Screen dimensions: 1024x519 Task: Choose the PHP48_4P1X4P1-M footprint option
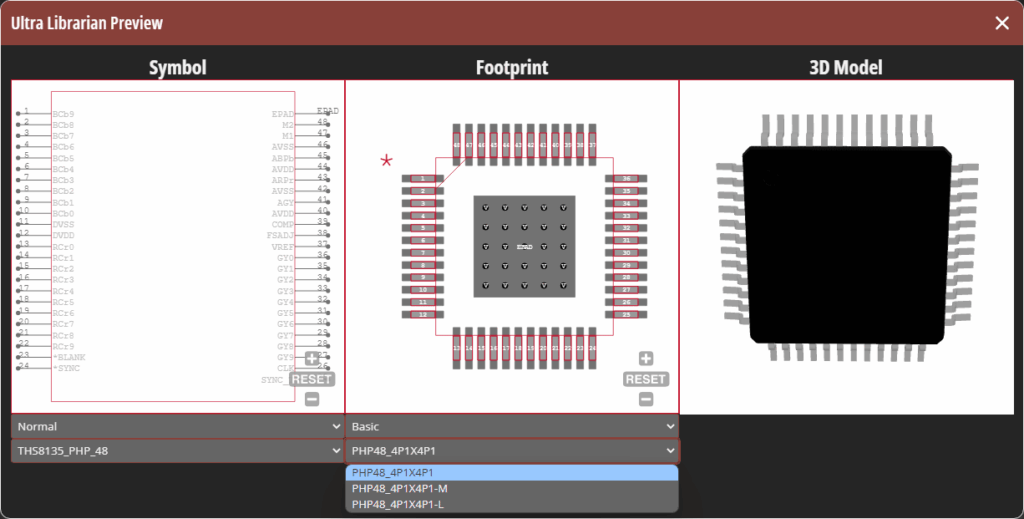512,488
